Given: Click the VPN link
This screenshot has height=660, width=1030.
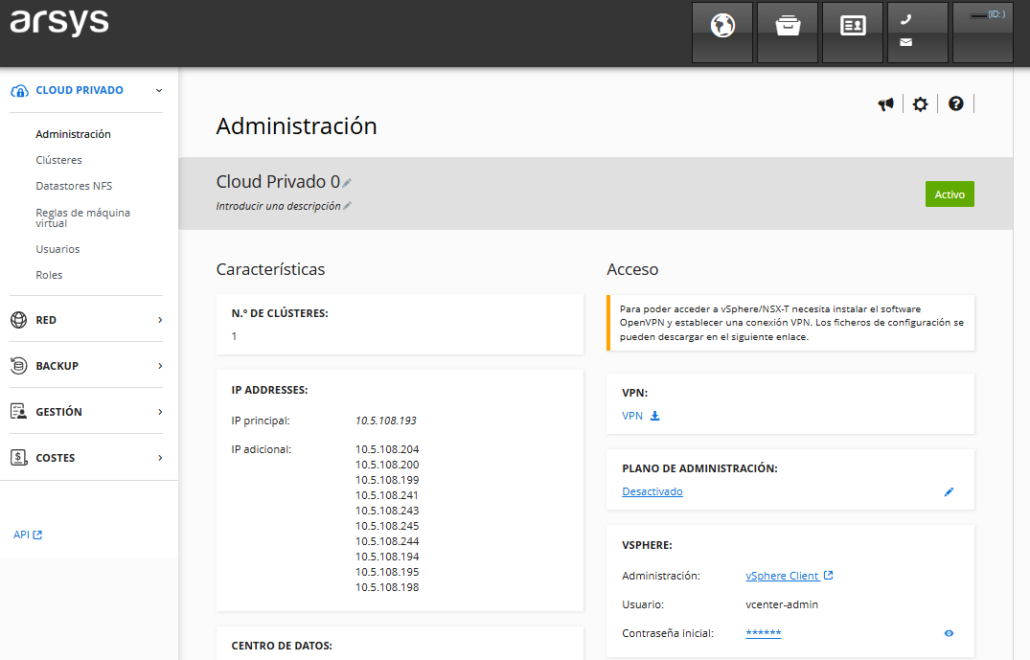Looking at the screenshot, I should (x=633, y=416).
